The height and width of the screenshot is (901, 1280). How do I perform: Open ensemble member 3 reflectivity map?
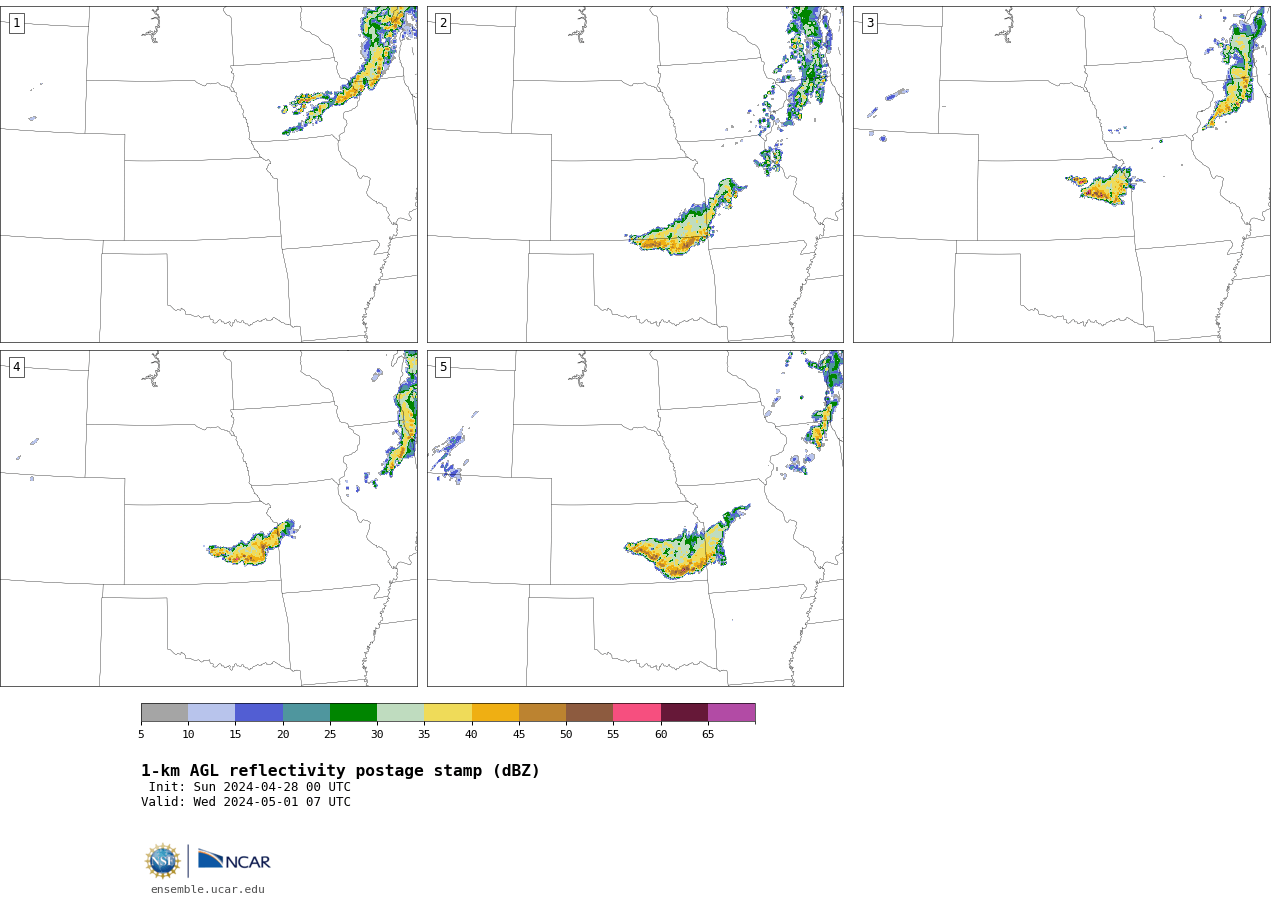point(1062,174)
